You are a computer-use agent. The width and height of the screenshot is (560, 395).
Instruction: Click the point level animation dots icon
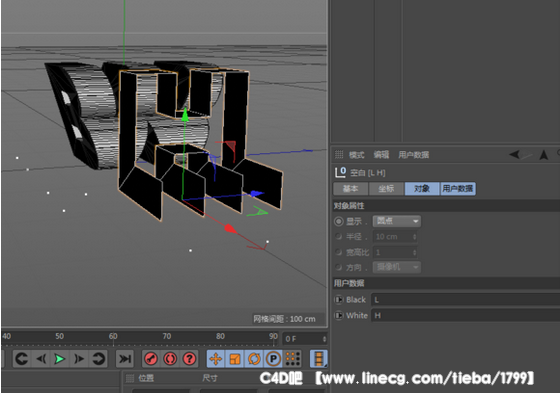pyautogui.click(x=293, y=359)
